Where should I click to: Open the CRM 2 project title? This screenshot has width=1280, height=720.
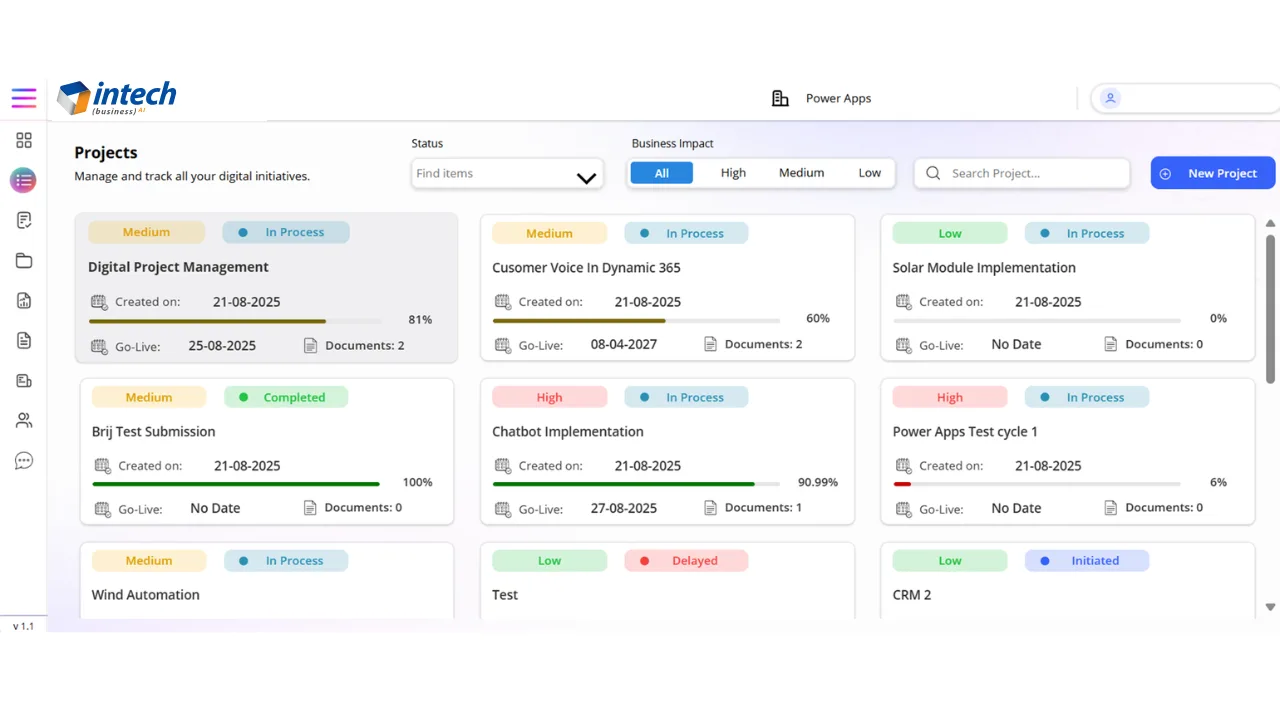coord(912,595)
